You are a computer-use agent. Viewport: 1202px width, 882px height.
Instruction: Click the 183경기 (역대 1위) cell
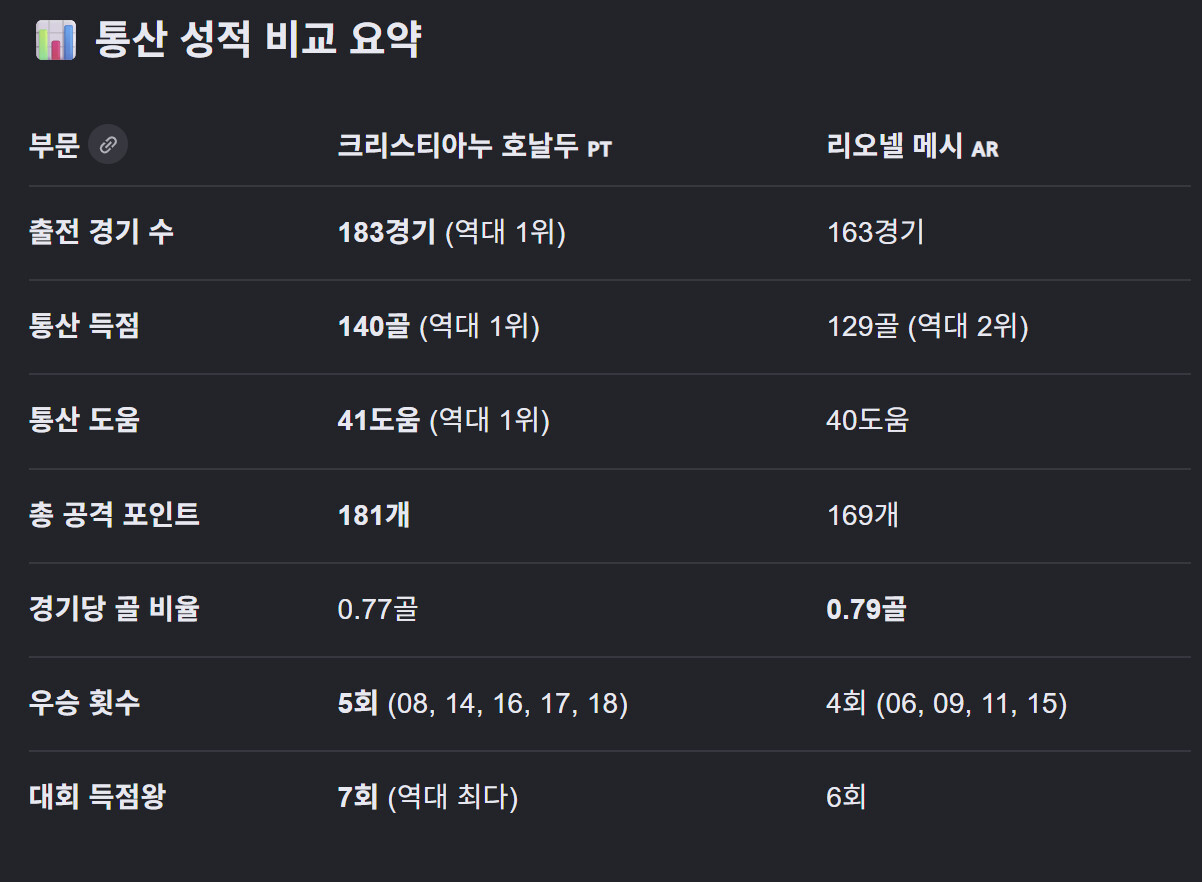pos(452,232)
